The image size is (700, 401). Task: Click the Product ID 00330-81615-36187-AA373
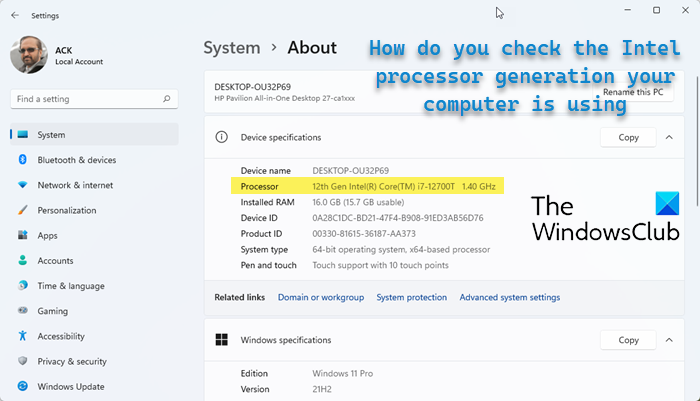click(364, 234)
